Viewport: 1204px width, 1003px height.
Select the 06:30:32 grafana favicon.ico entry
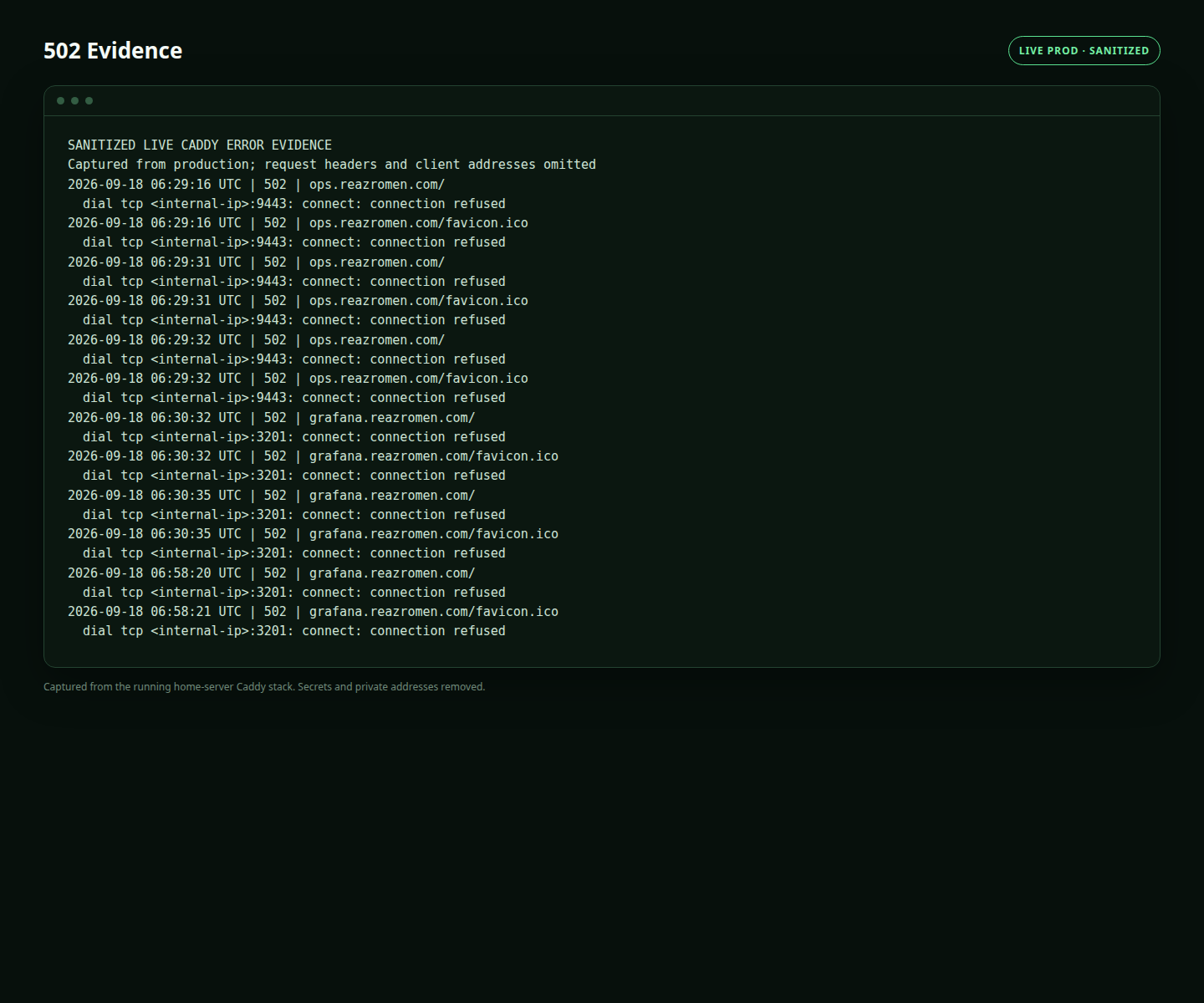(313, 456)
